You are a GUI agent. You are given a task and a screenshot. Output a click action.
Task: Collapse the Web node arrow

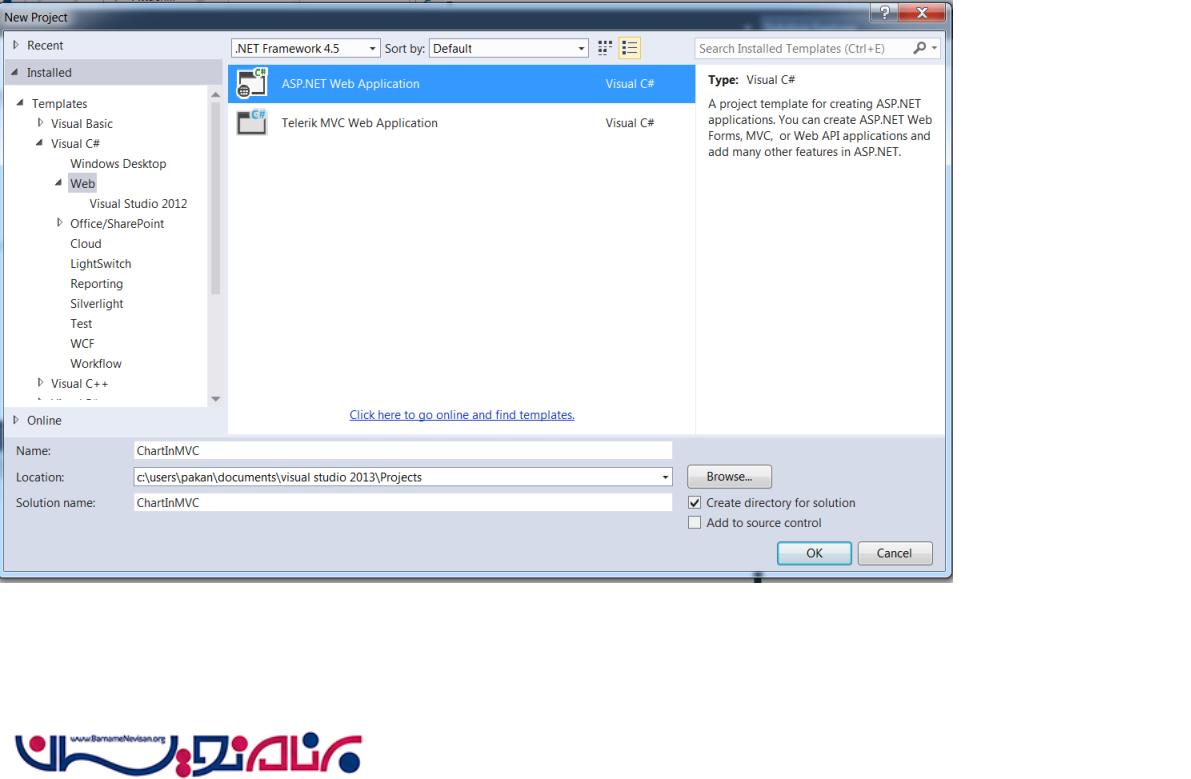pyautogui.click(x=58, y=182)
